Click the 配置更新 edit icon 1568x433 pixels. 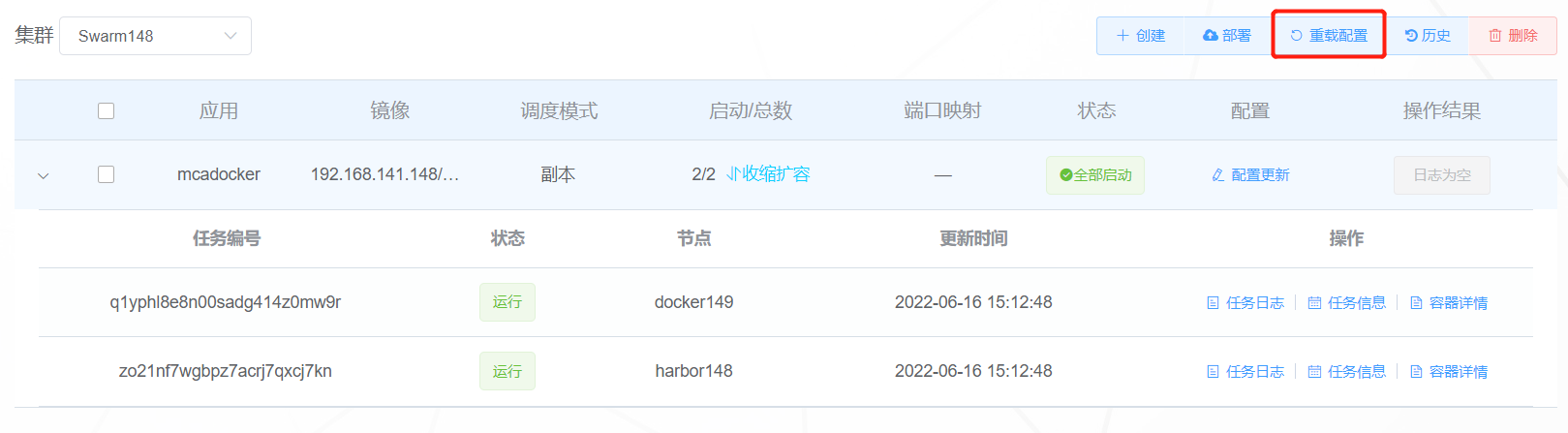tap(1218, 175)
